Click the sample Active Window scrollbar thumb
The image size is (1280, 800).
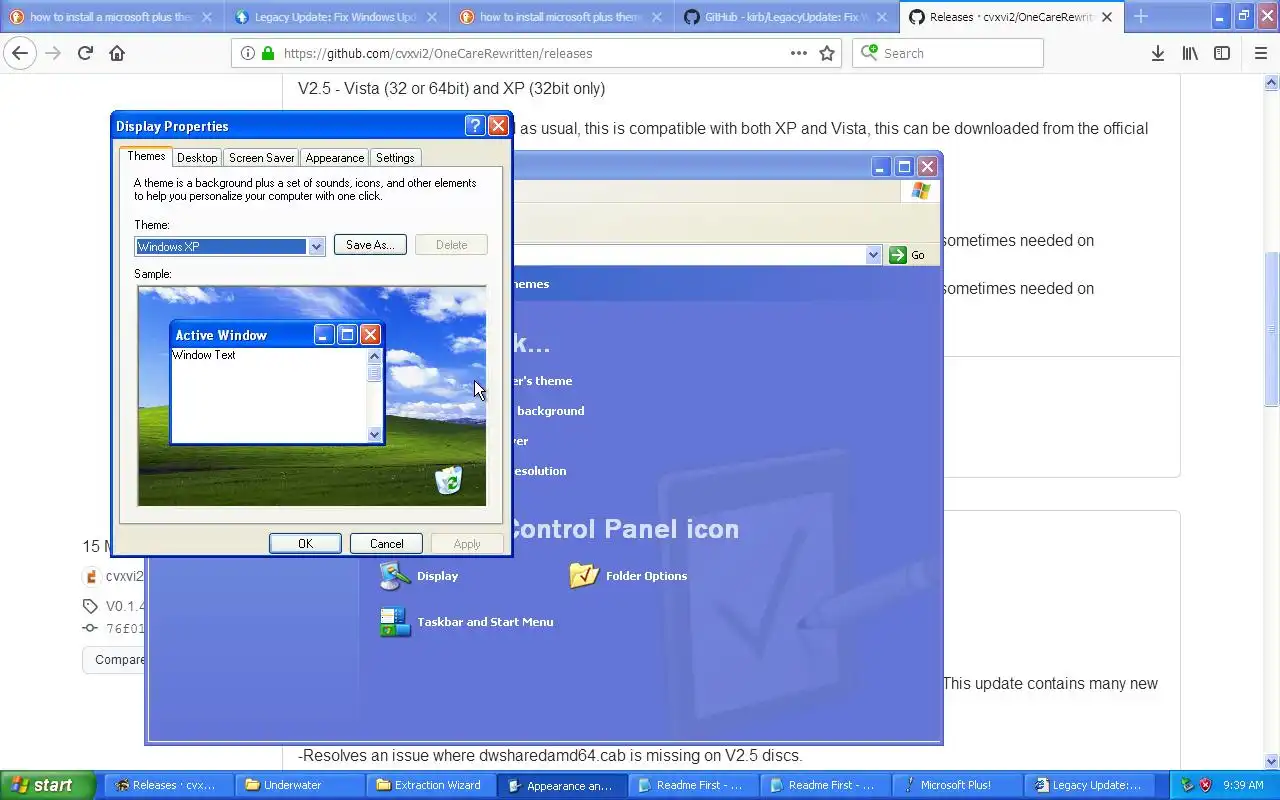(375, 373)
